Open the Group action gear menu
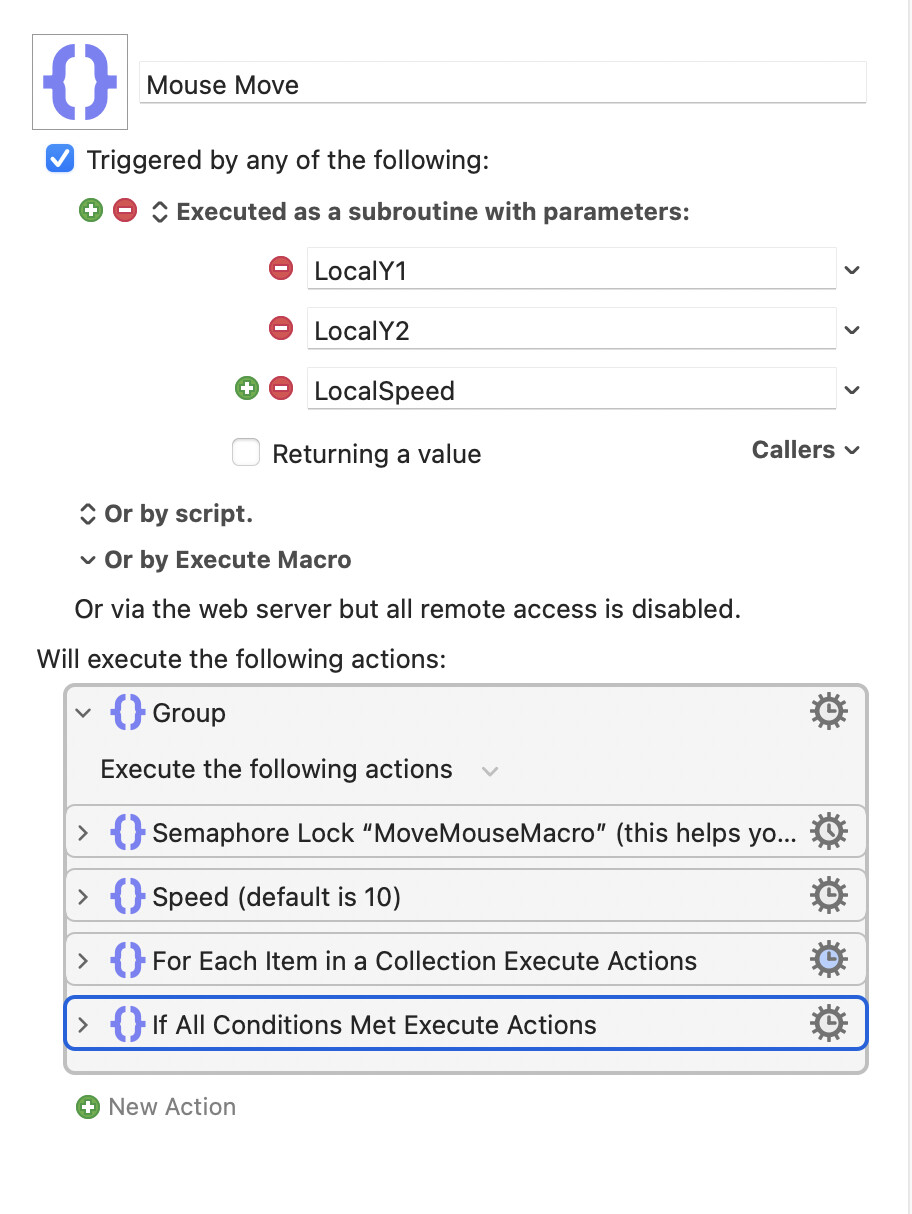912x1214 pixels. 828,713
